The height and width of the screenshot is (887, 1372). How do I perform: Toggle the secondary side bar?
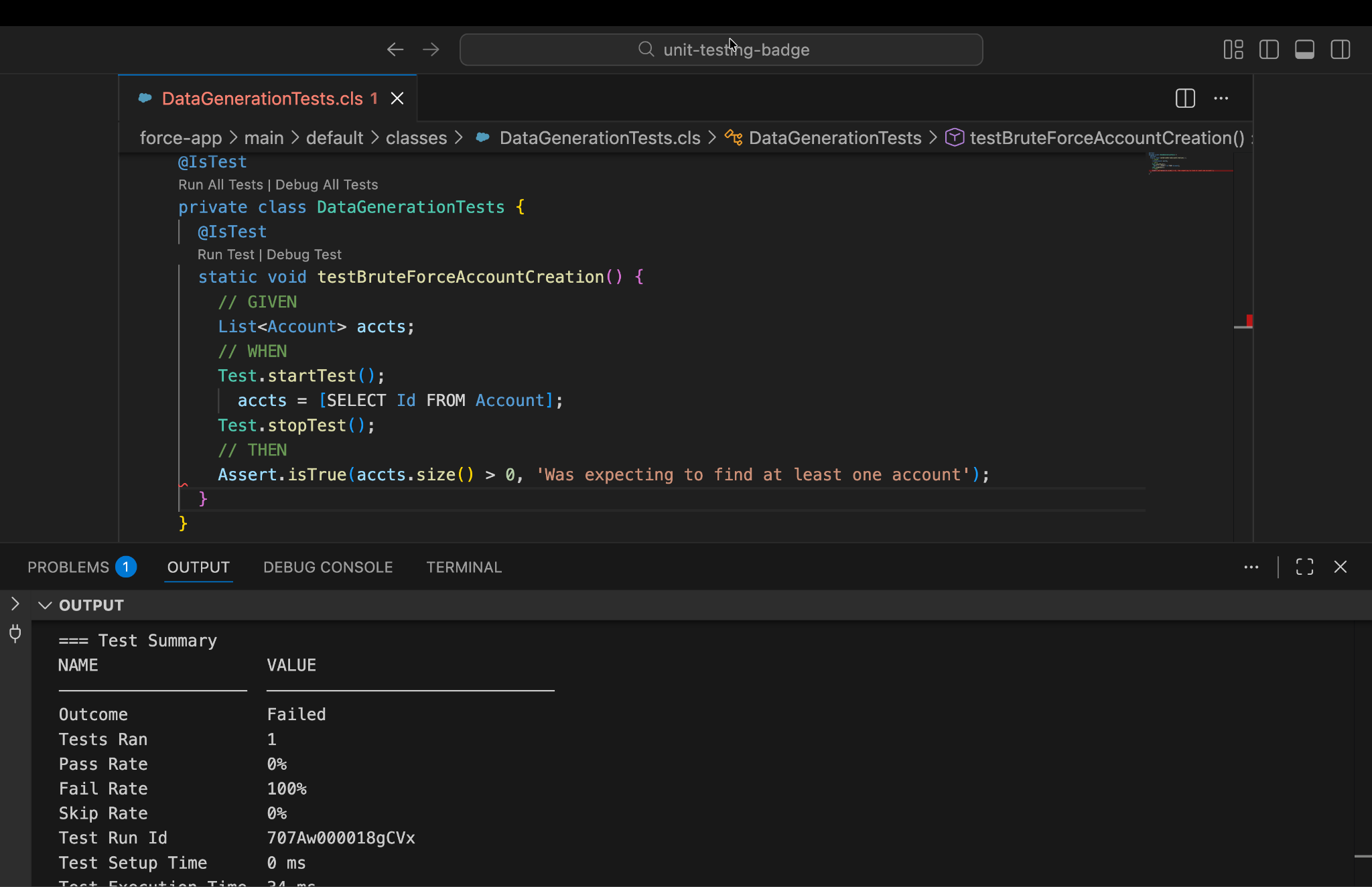click(1341, 50)
